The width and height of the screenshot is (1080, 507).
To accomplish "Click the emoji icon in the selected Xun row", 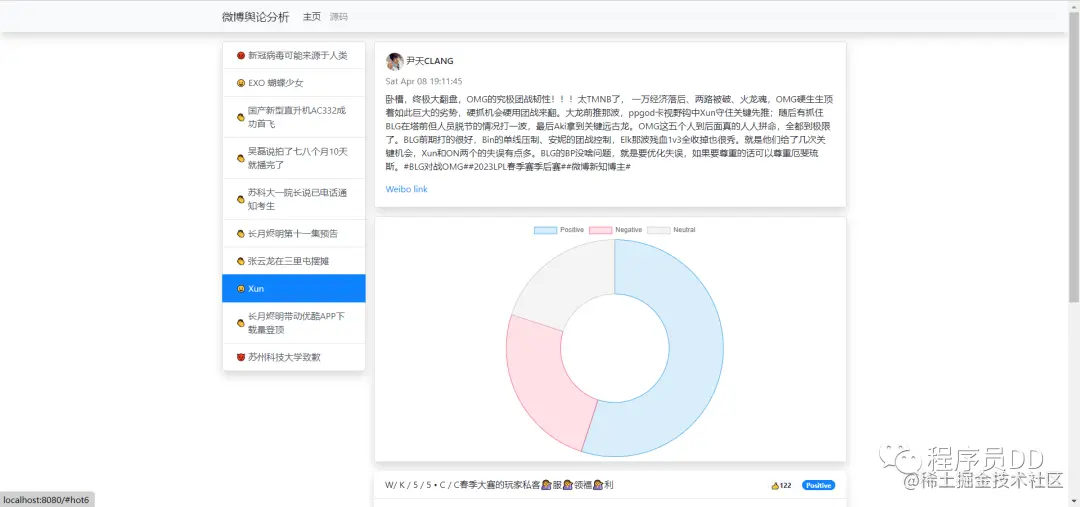I will (240, 289).
